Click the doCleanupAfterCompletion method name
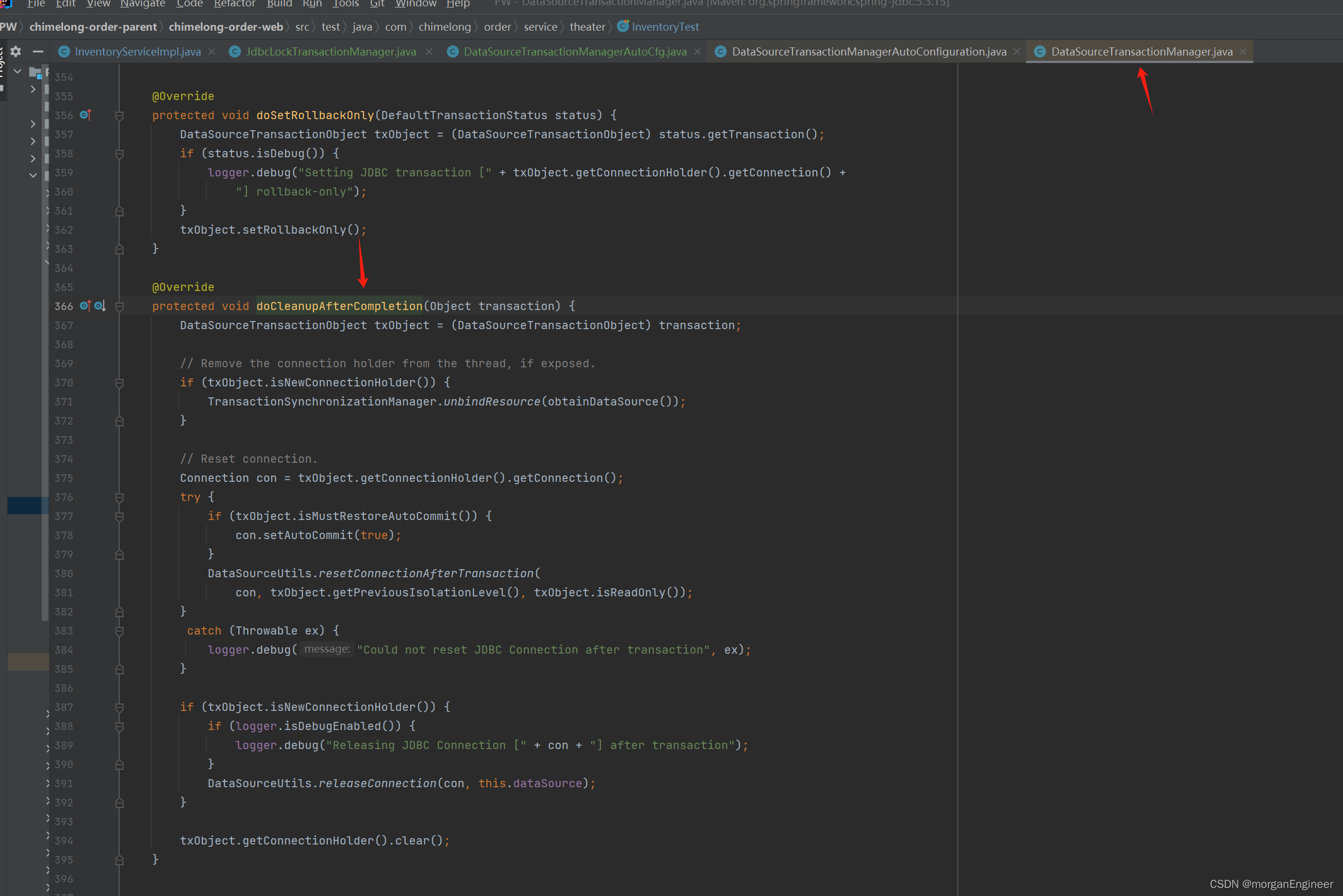The height and width of the screenshot is (896, 1343). coord(340,306)
